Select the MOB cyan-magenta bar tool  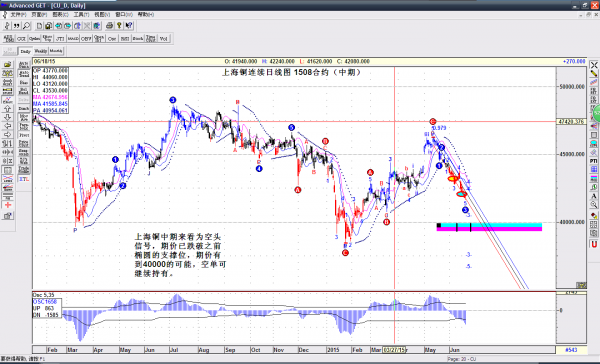coord(594,178)
